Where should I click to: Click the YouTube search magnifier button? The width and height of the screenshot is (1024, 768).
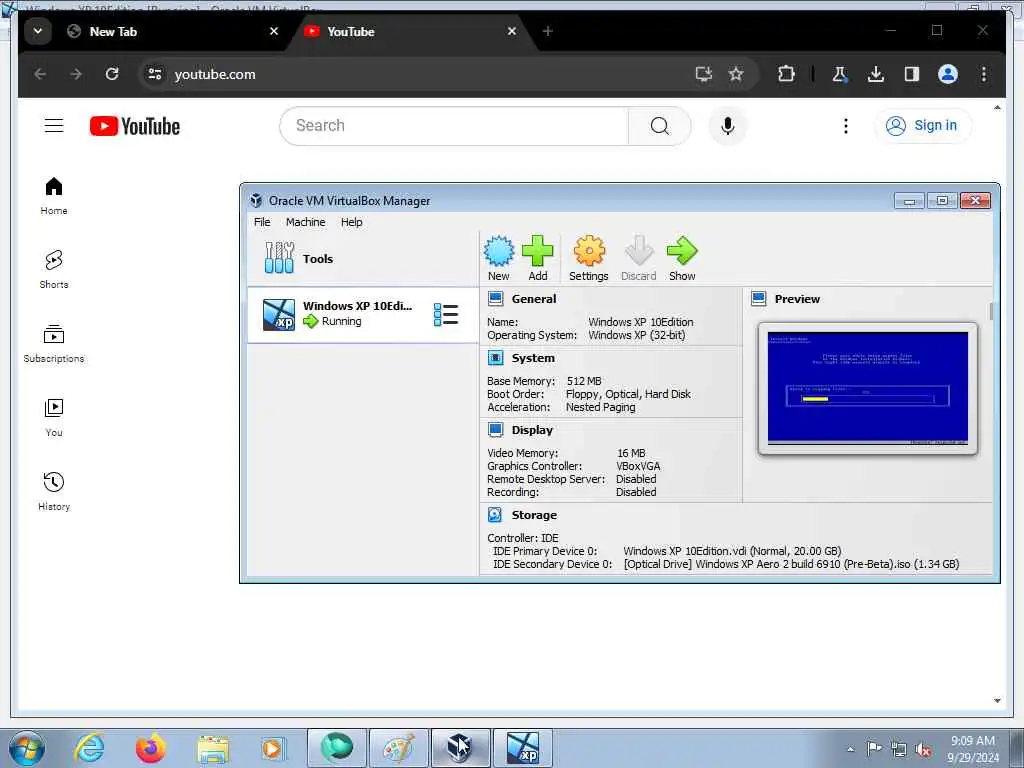pos(660,125)
